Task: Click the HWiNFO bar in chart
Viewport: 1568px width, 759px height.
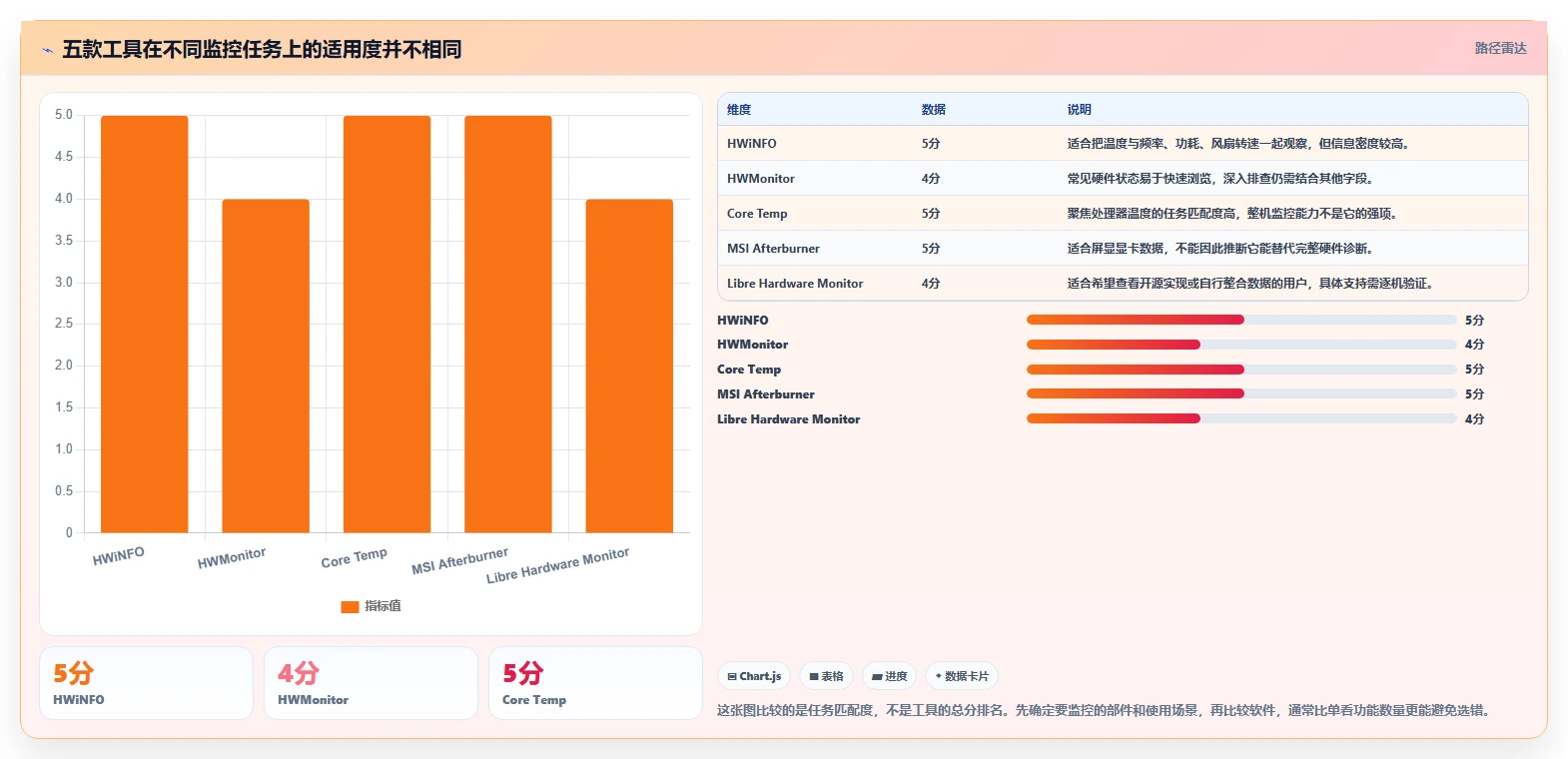Action: (144, 324)
